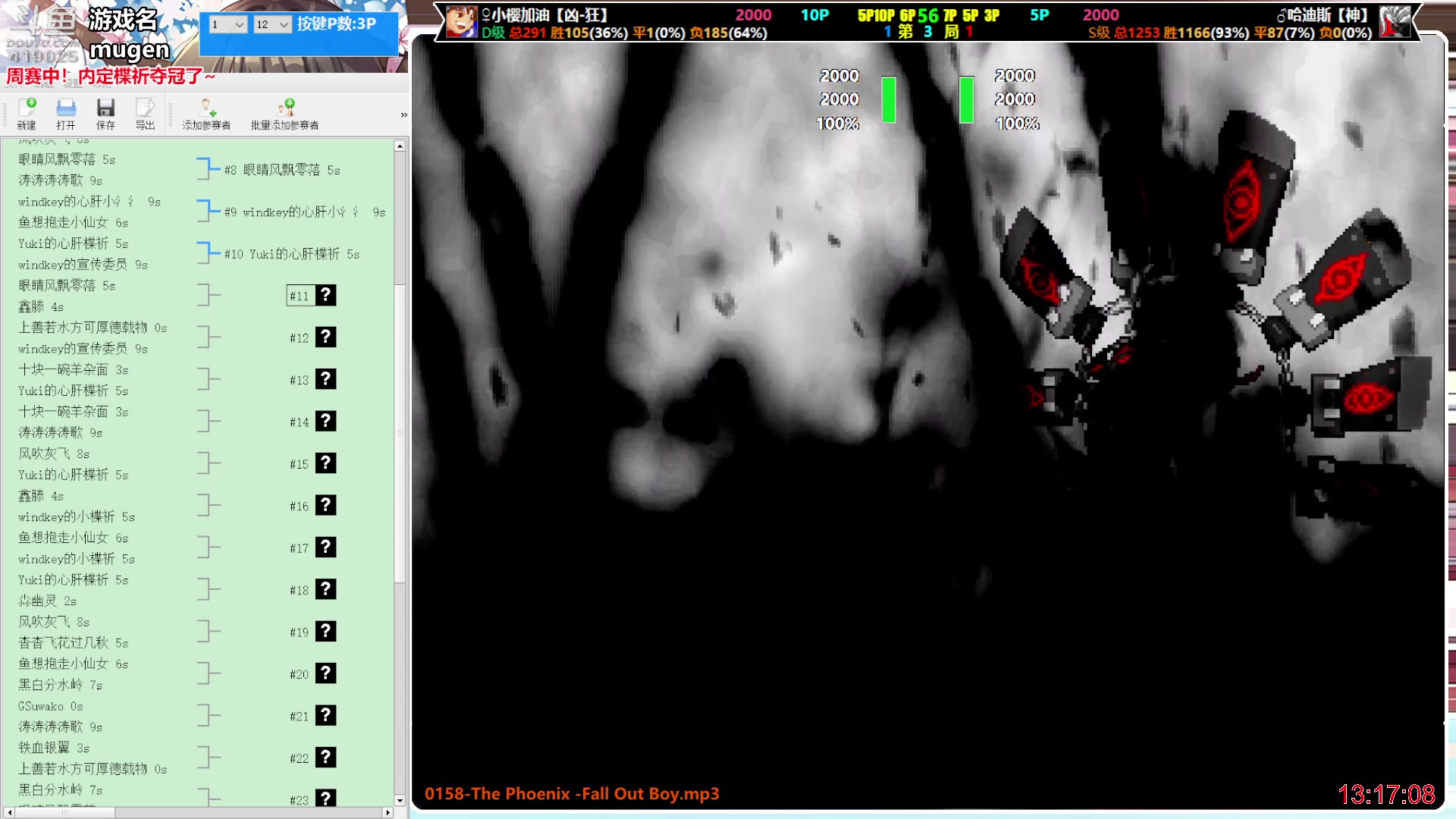Screen dimensions: 1456x819
Task: Select bracket result #8 眼睛风飘零落 5s
Action: [x=282, y=170]
